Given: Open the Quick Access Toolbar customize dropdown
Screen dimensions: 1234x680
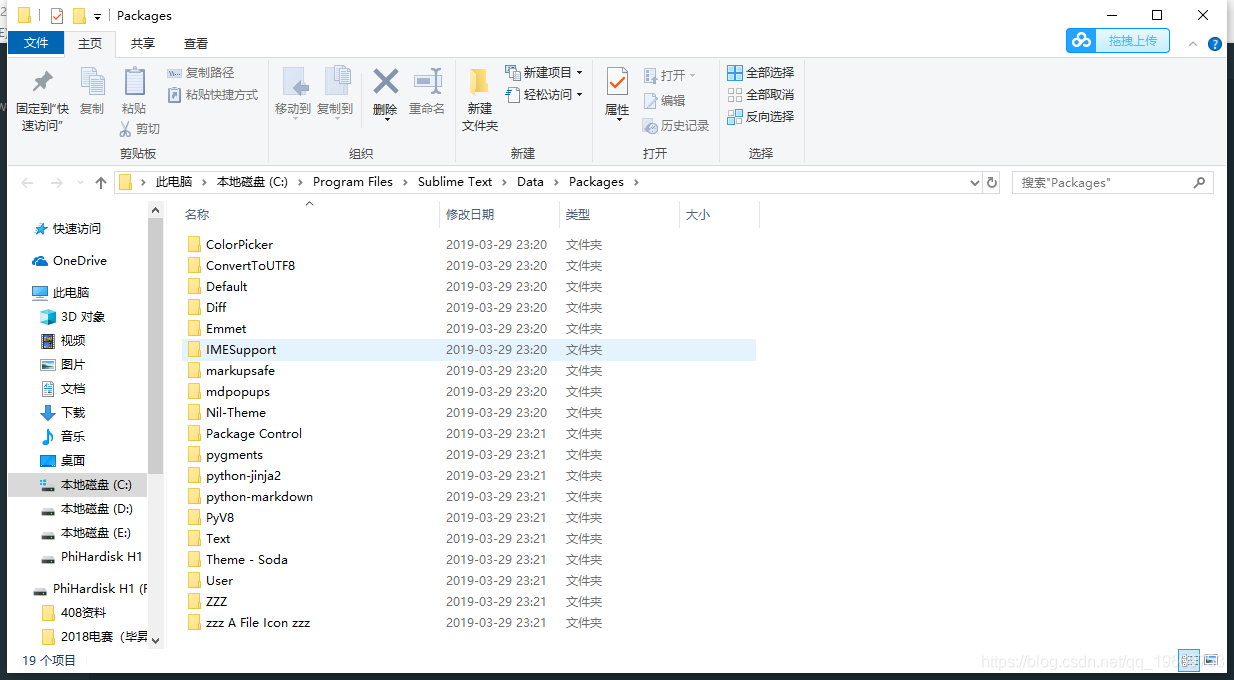Looking at the screenshot, I should [x=97, y=16].
